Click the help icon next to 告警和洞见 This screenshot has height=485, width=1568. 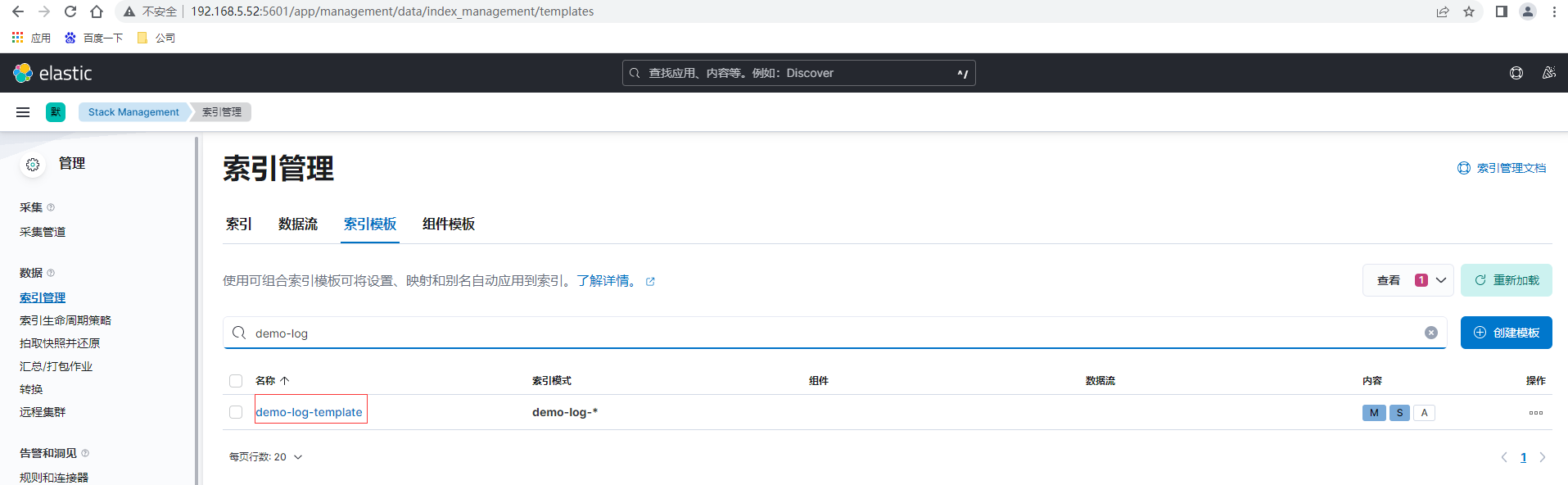point(85,453)
